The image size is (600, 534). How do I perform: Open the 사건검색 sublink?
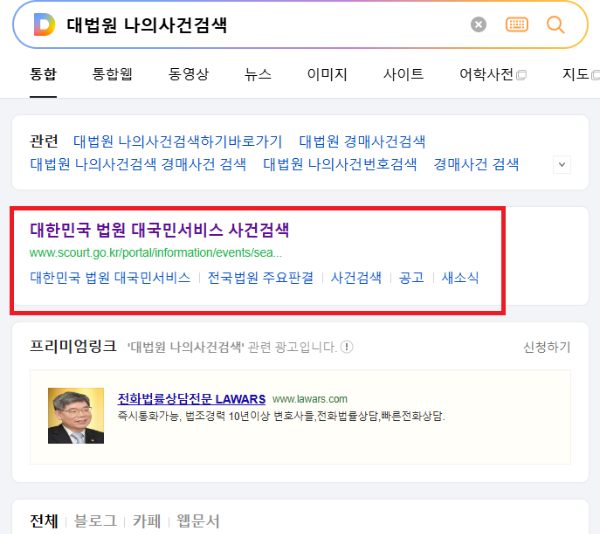pyautogui.click(x=356, y=278)
